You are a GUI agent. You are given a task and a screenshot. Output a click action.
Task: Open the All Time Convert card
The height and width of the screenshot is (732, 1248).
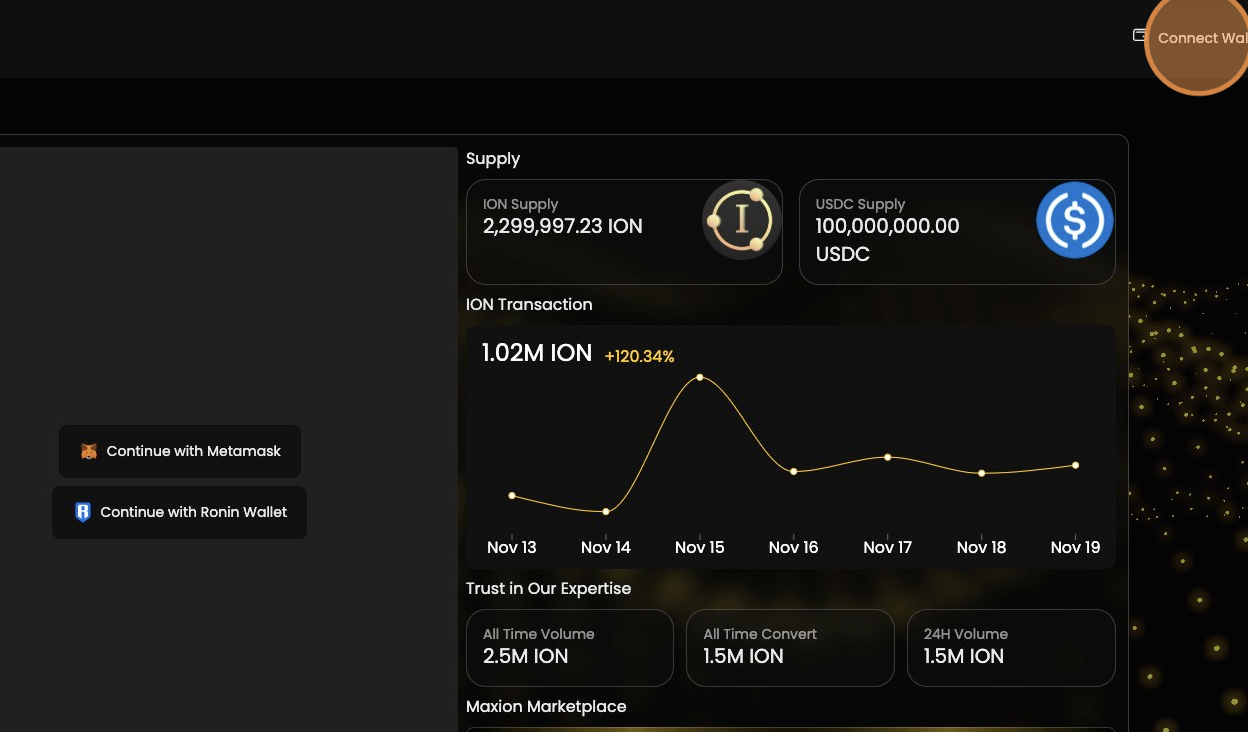tap(789, 648)
